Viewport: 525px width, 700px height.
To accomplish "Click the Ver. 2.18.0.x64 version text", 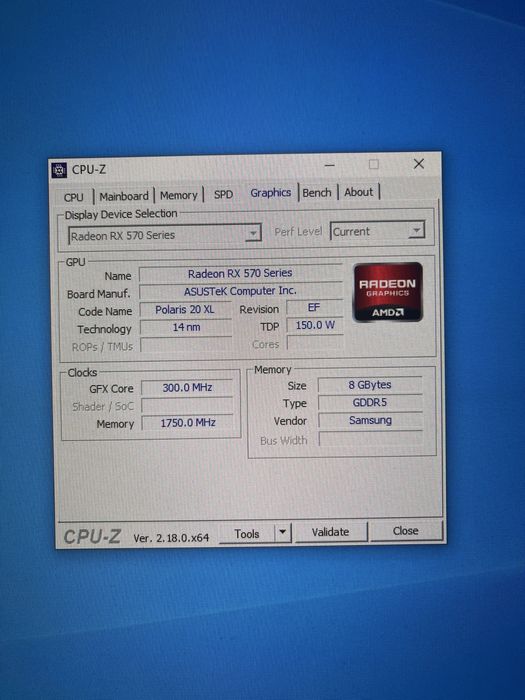I will point(171,538).
